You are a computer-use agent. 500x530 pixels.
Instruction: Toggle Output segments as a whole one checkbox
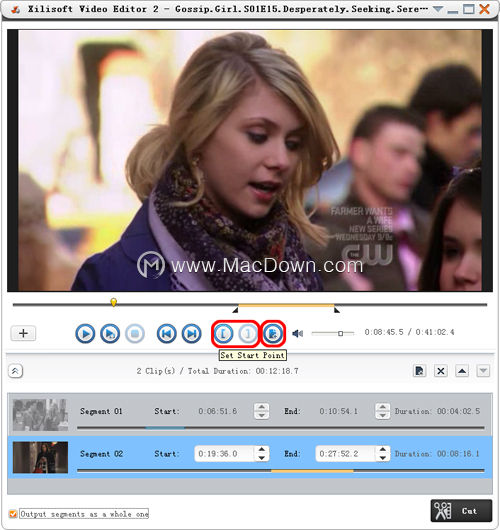(x=13, y=514)
